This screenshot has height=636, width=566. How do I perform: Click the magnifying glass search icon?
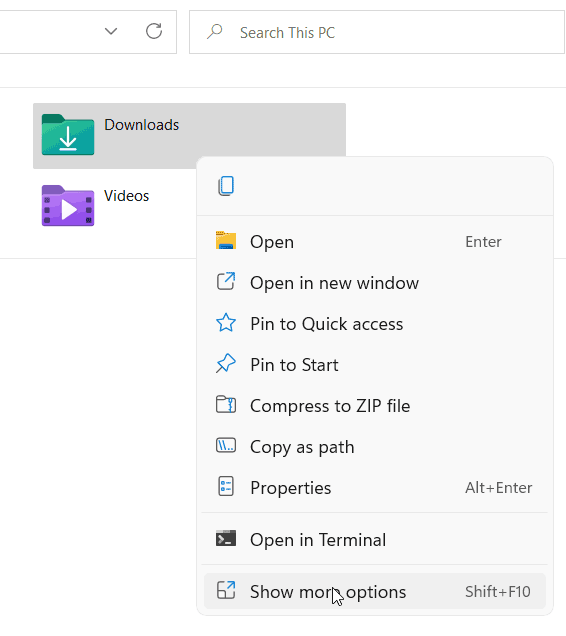(215, 32)
